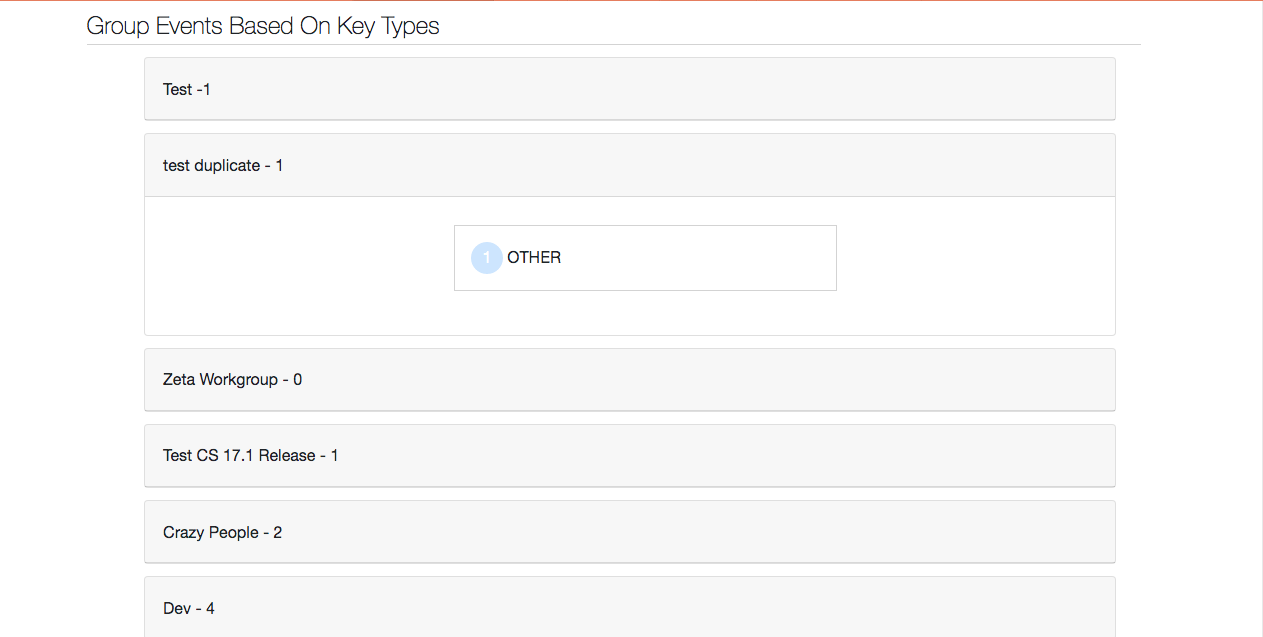The height and width of the screenshot is (637, 1263).
Task: Click the OTHER label text
Action: click(534, 258)
